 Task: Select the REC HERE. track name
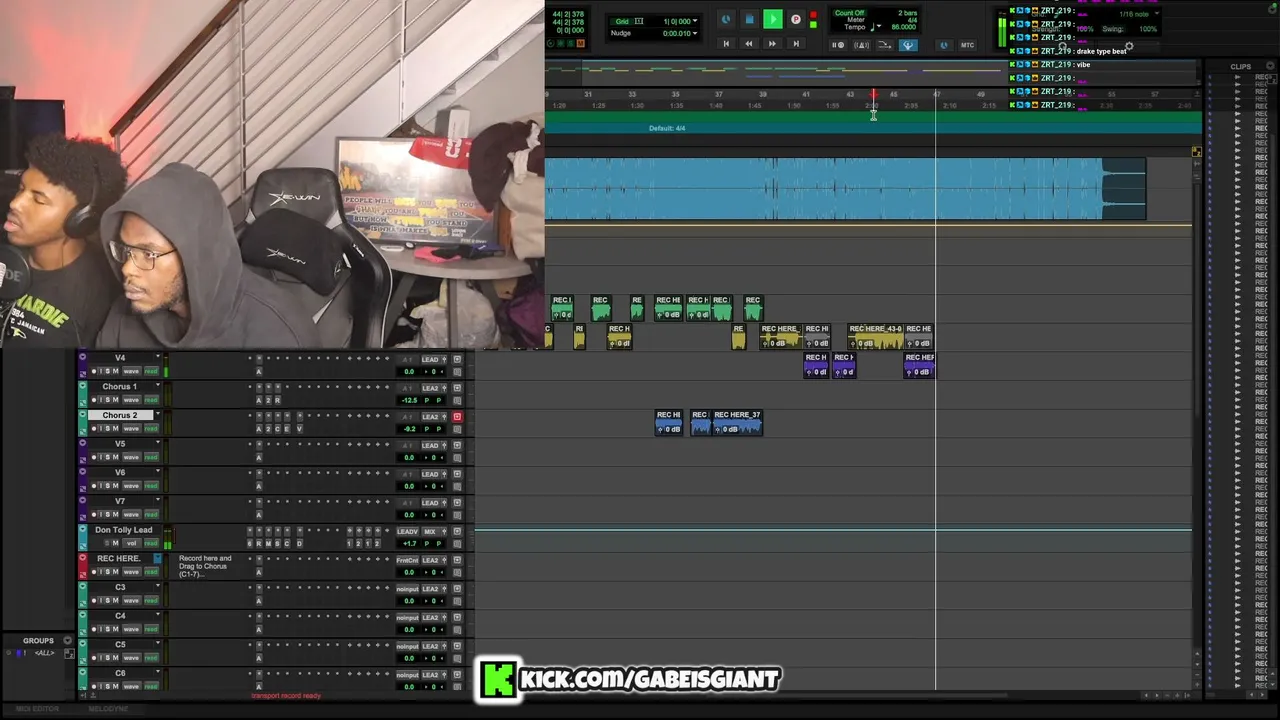coord(119,558)
